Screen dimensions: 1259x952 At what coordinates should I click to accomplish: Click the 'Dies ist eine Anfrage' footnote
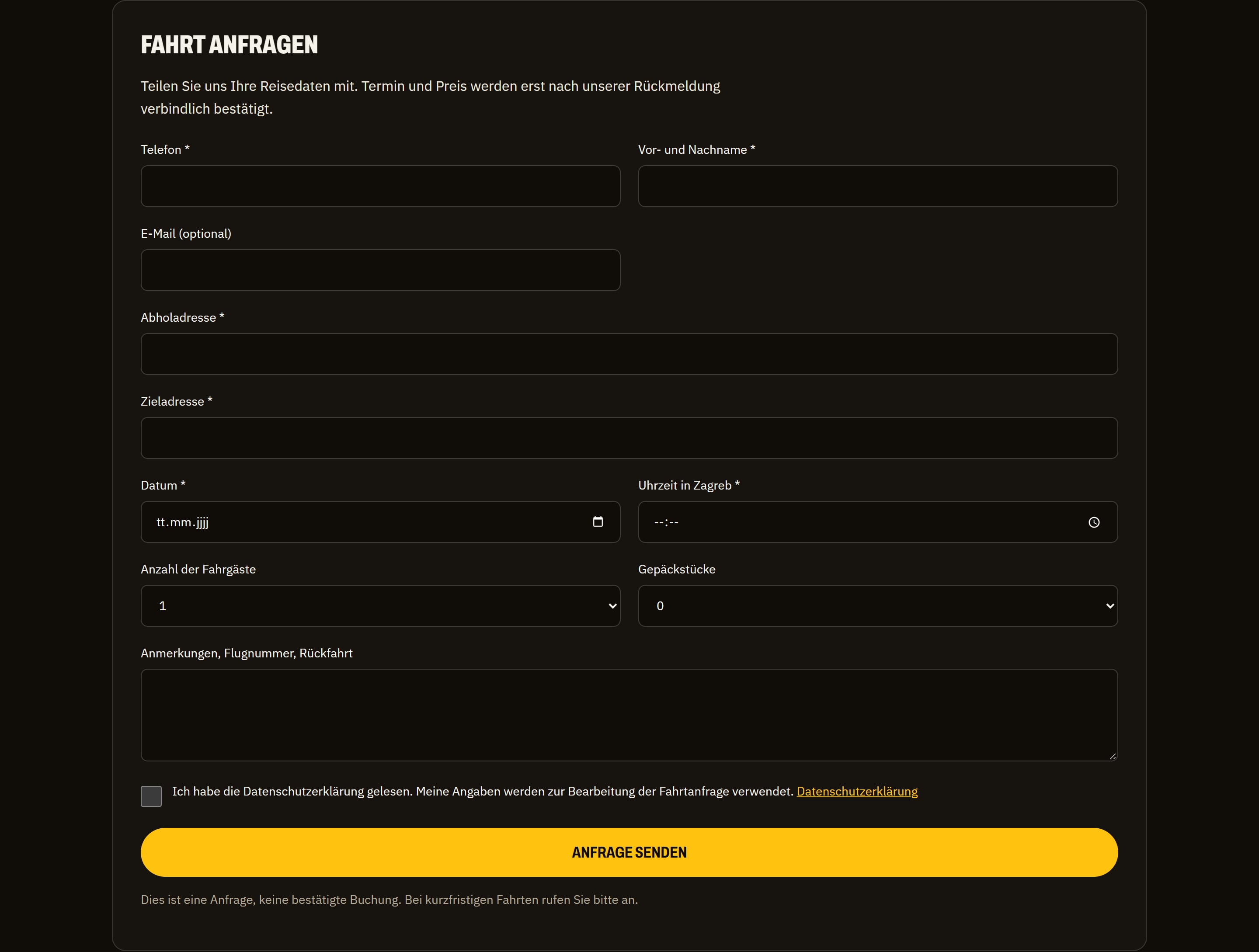coord(390,900)
